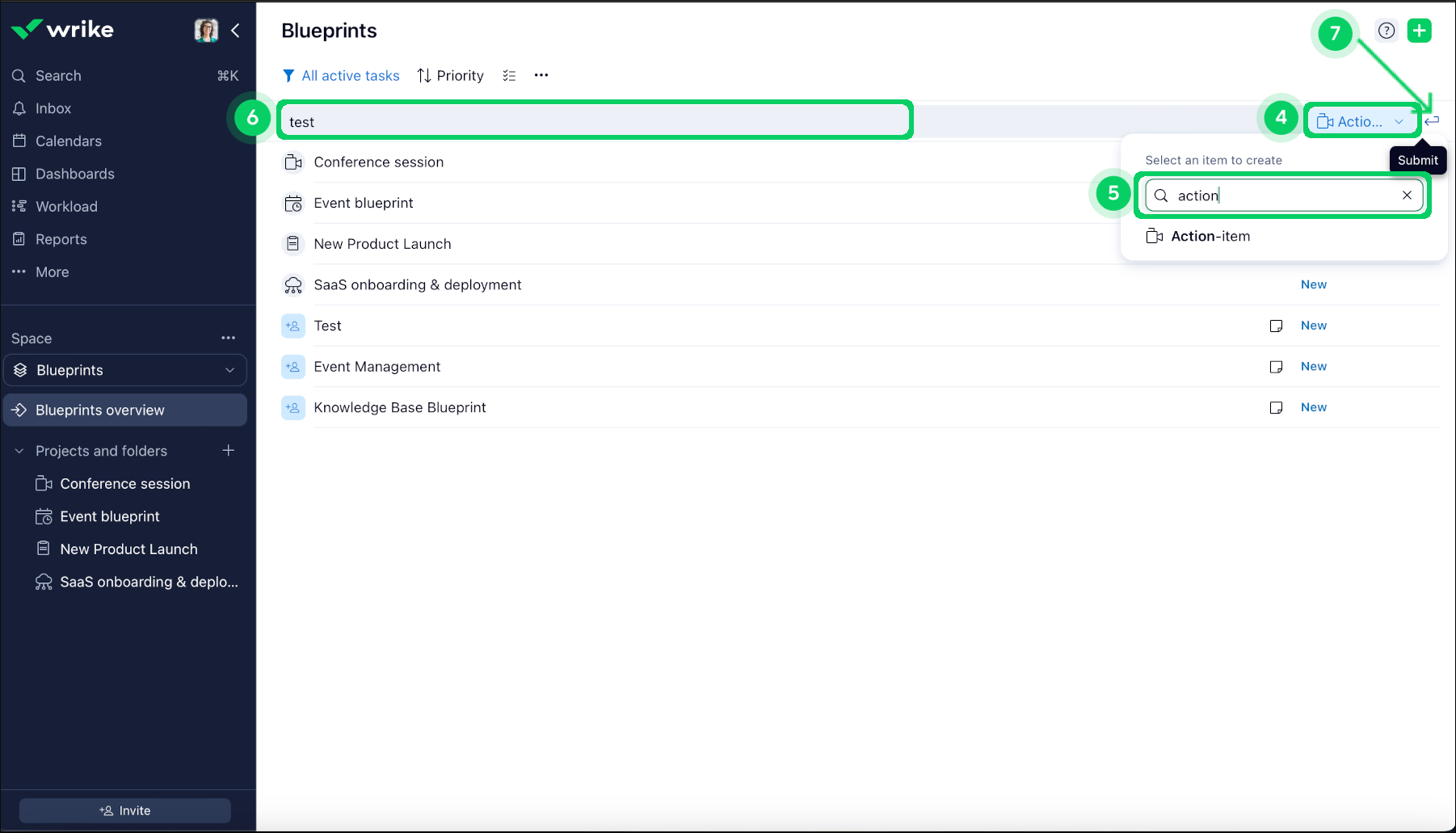Screen dimensions: 1456x833
Task: Open the Actio... item type dropdown
Action: (1362, 121)
